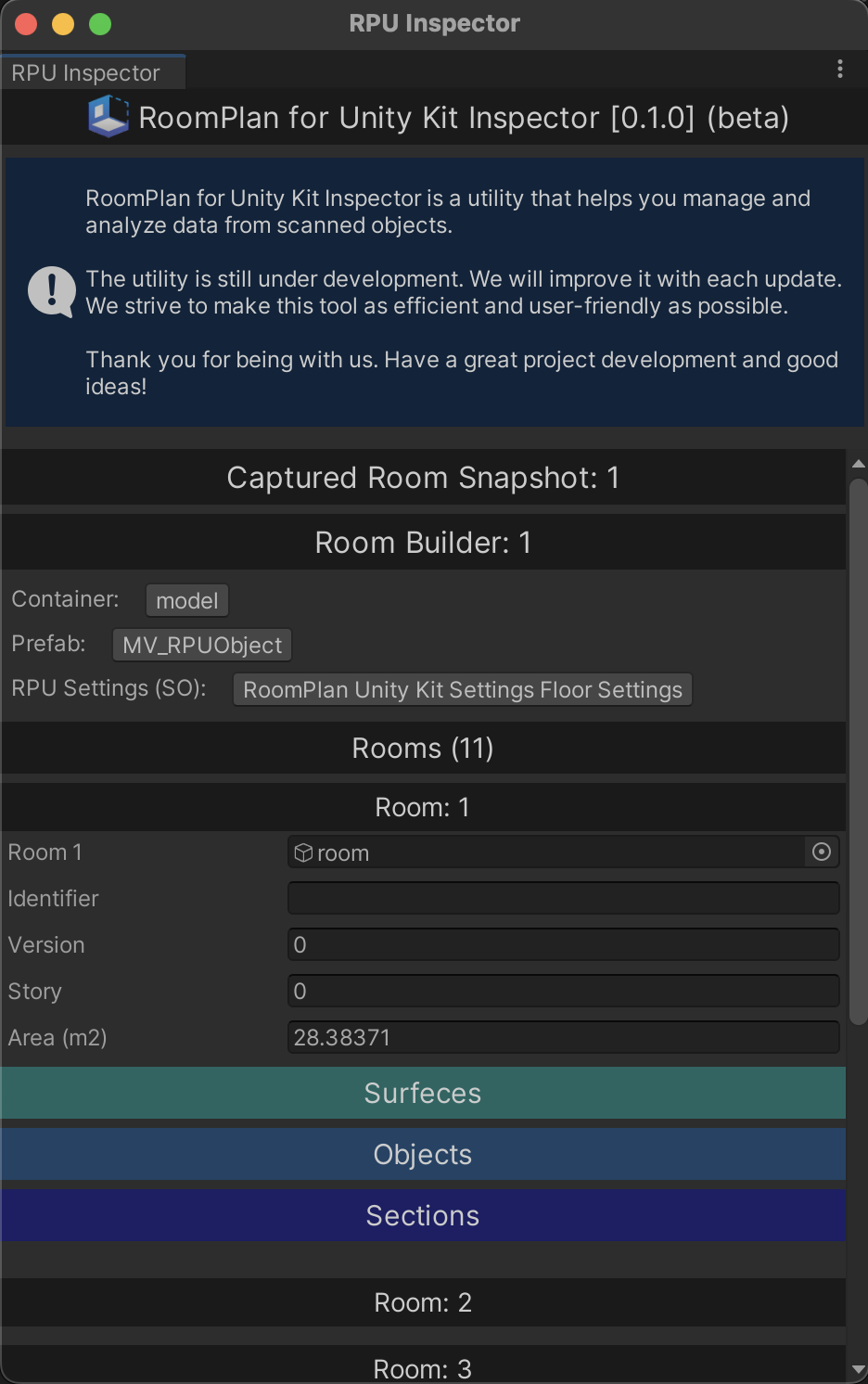Click scrollbar up arrow
Viewport: 868px width, 1384px height.
tap(858, 463)
